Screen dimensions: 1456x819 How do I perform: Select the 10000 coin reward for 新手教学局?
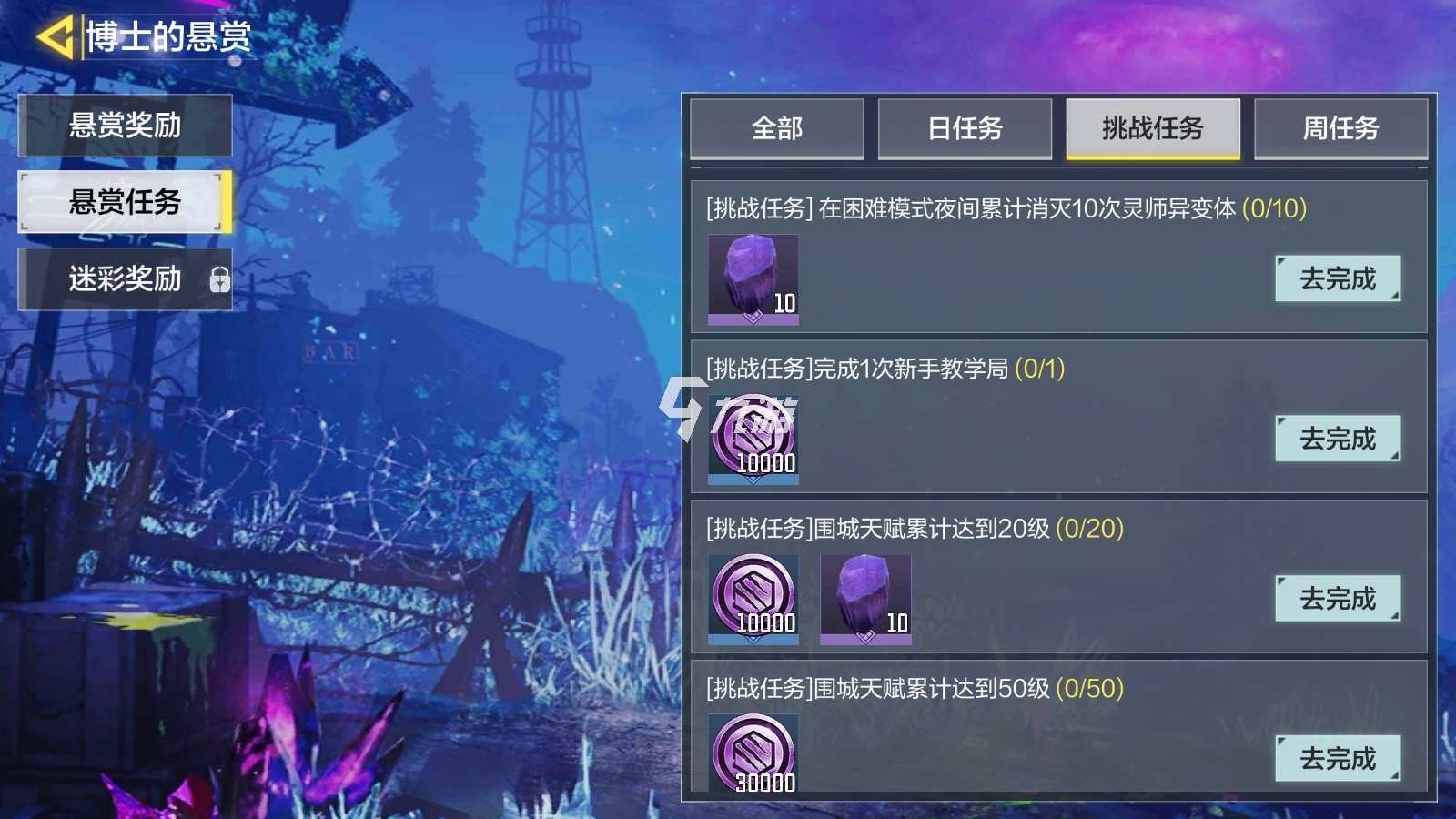coord(753,440)
